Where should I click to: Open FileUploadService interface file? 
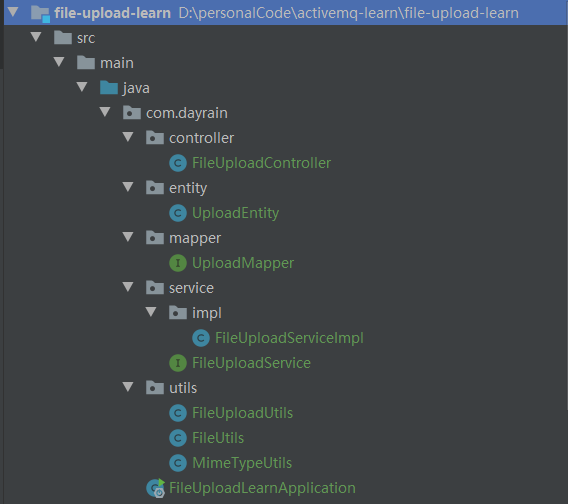click(251, 363)
